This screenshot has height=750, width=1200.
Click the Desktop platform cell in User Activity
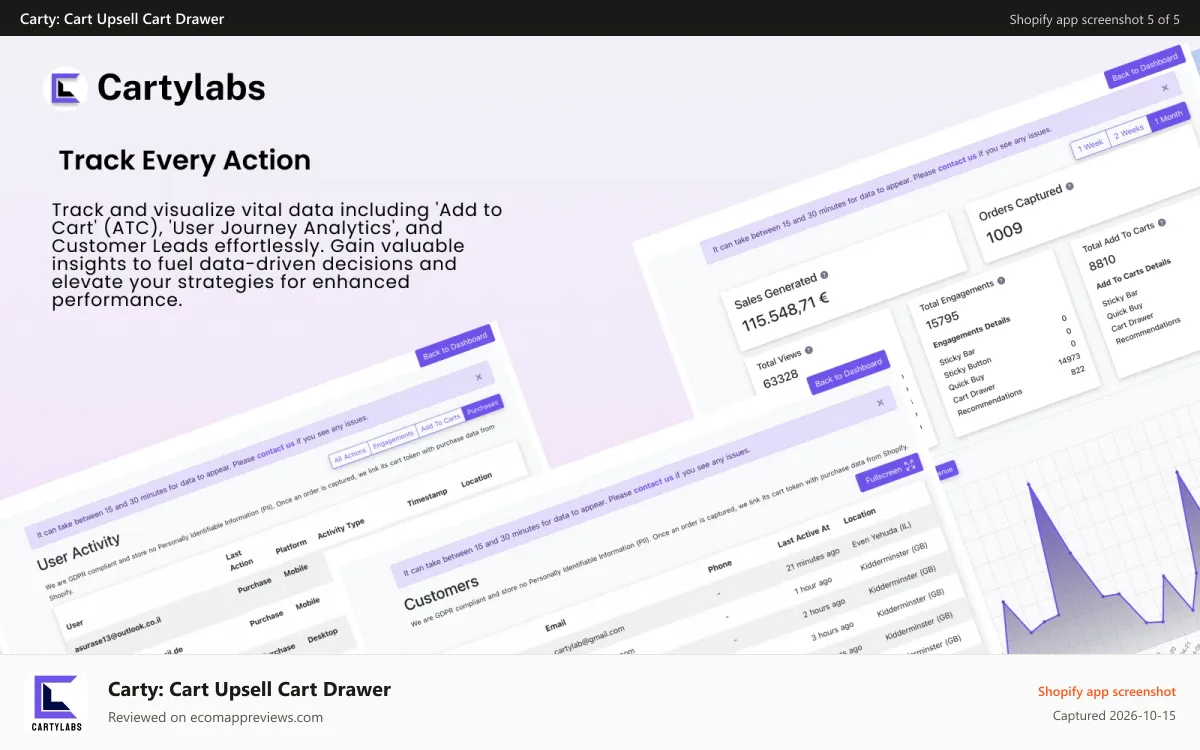(x=322, y=634)
